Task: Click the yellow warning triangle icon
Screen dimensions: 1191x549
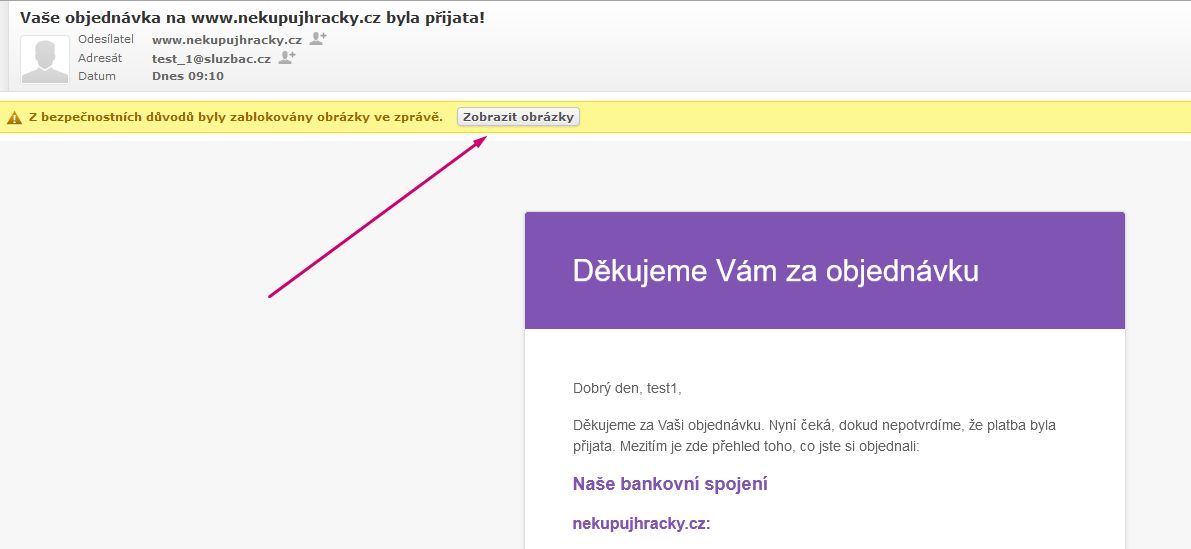Action: point(14,118)
